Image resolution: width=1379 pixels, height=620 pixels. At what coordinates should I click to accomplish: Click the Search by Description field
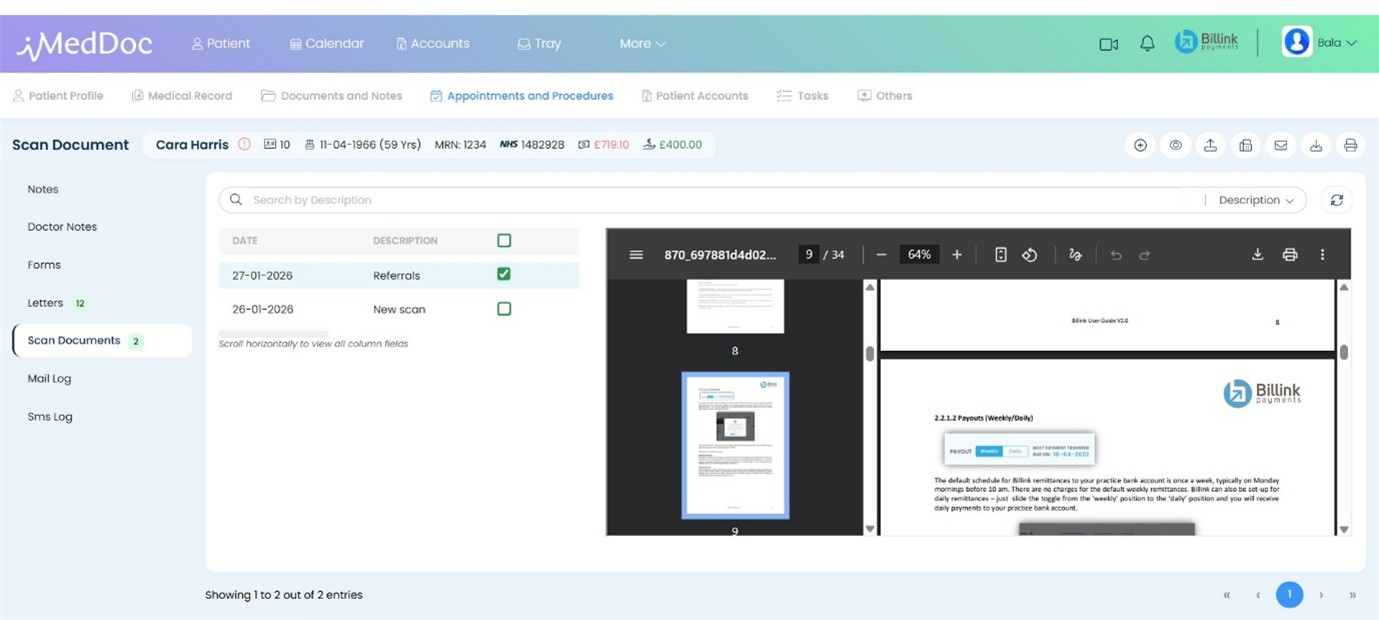pos(700,200)
